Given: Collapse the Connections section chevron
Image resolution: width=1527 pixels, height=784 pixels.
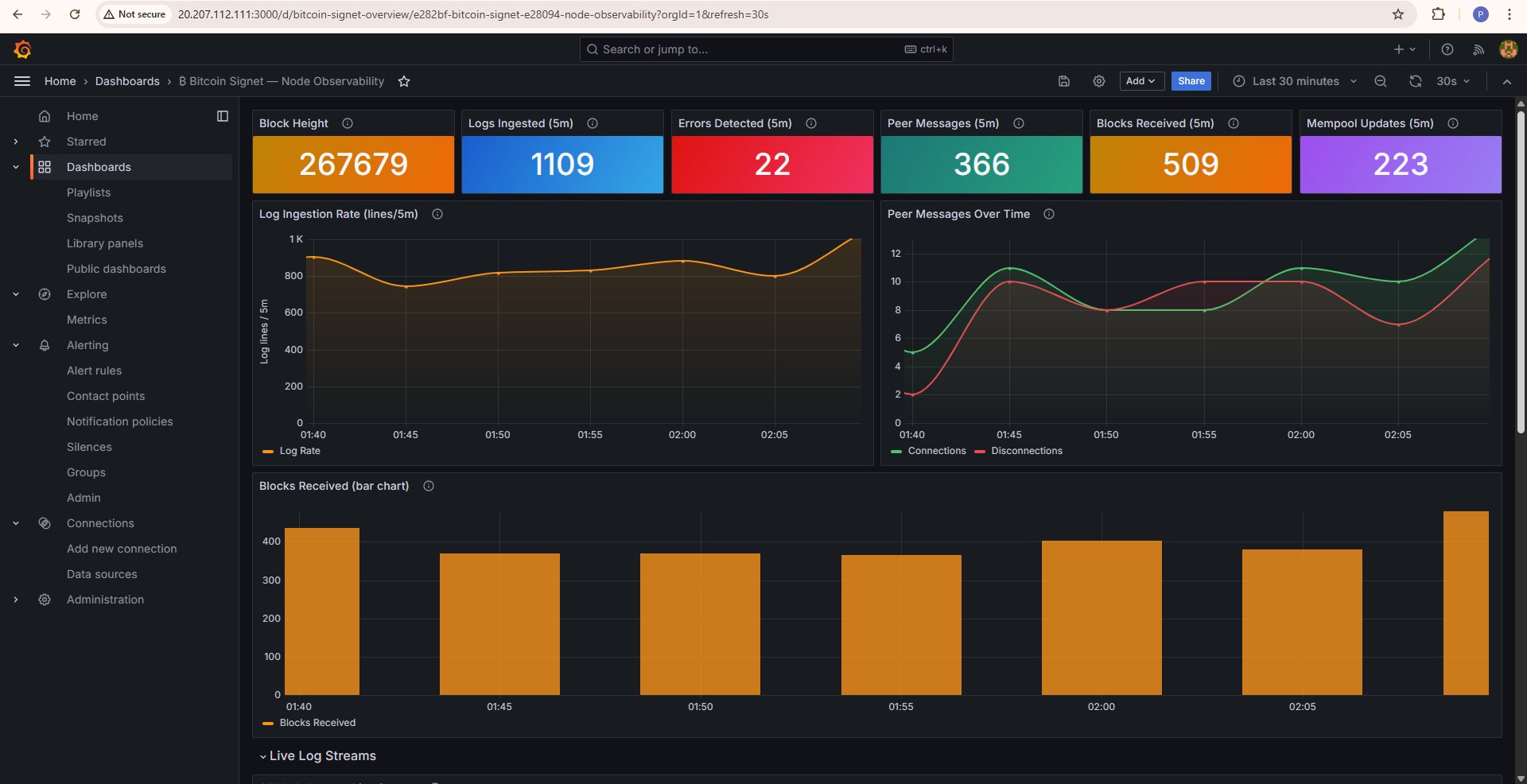Looking at the screenshot, I should pyautogui.click(x=16, y=523).
